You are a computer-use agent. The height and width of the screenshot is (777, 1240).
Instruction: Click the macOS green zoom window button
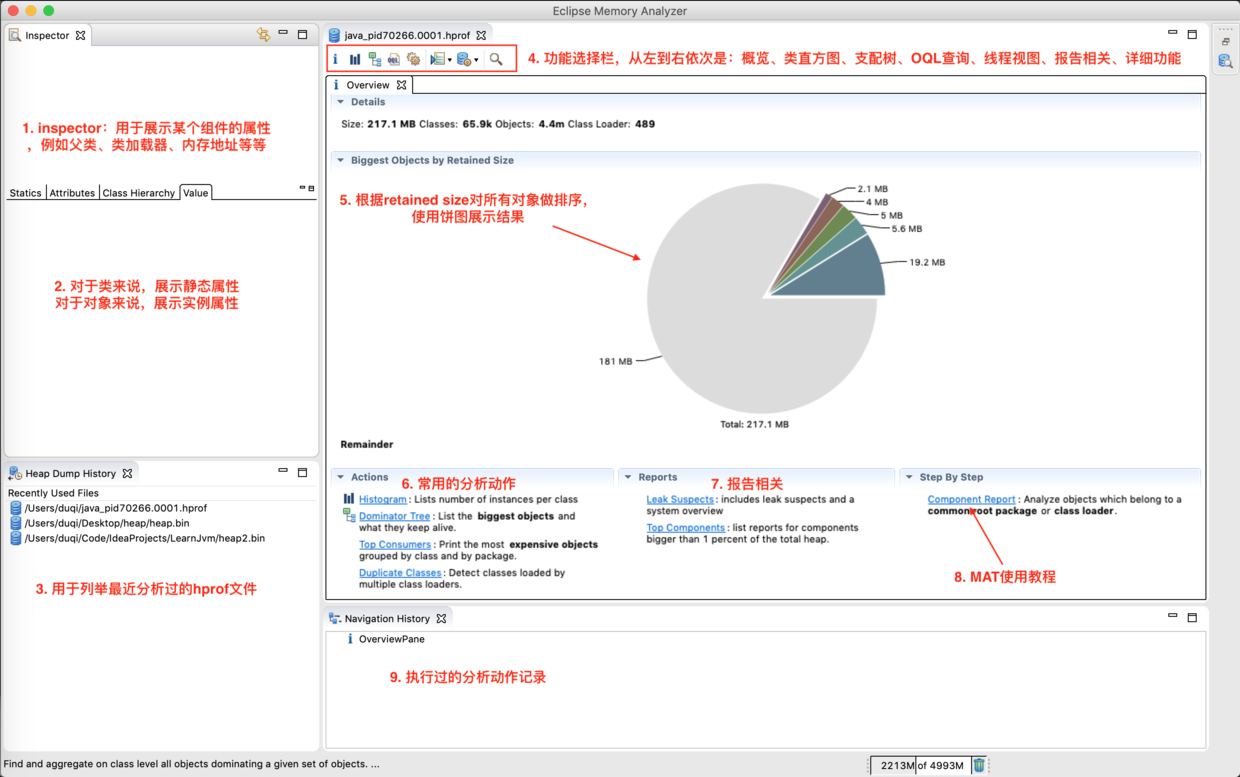click(x=48, y=10)
